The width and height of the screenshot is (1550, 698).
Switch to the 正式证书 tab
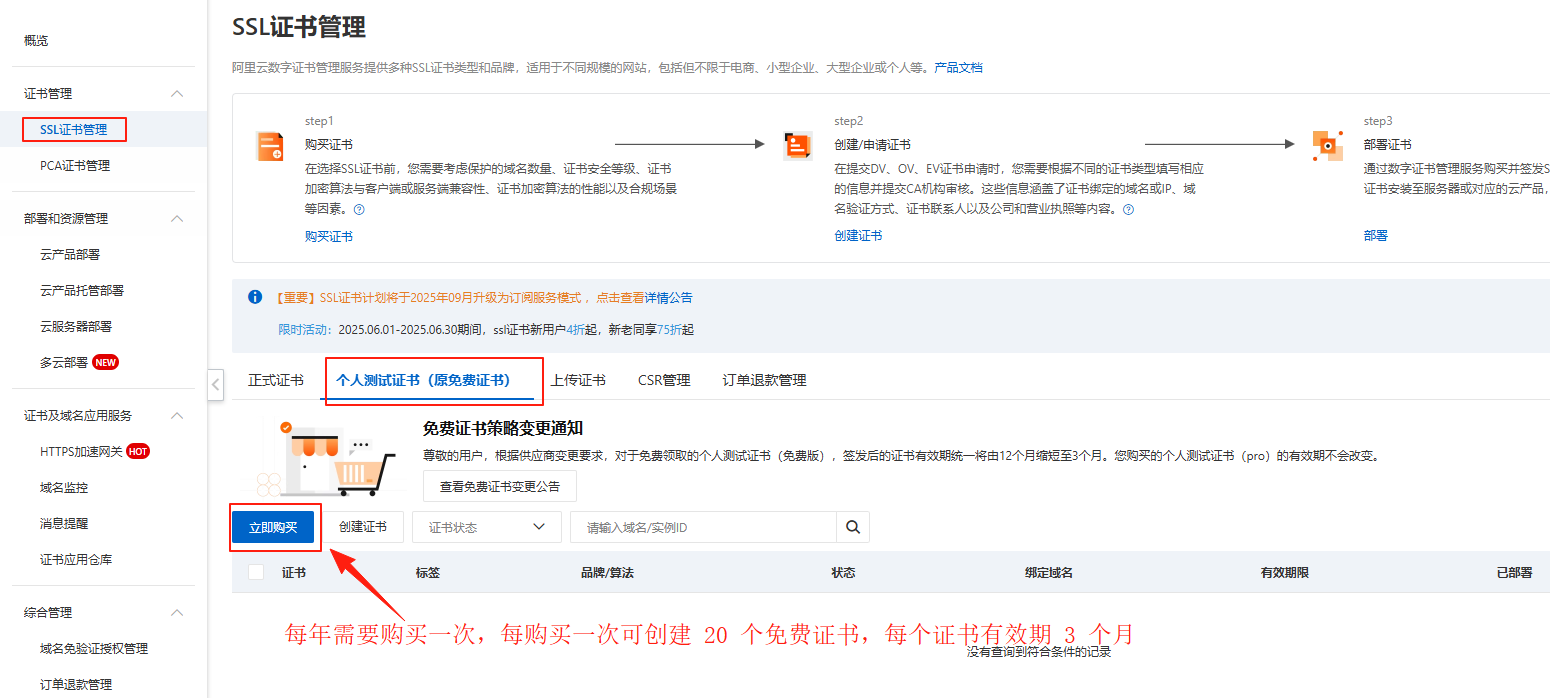(x=276, y=381)
